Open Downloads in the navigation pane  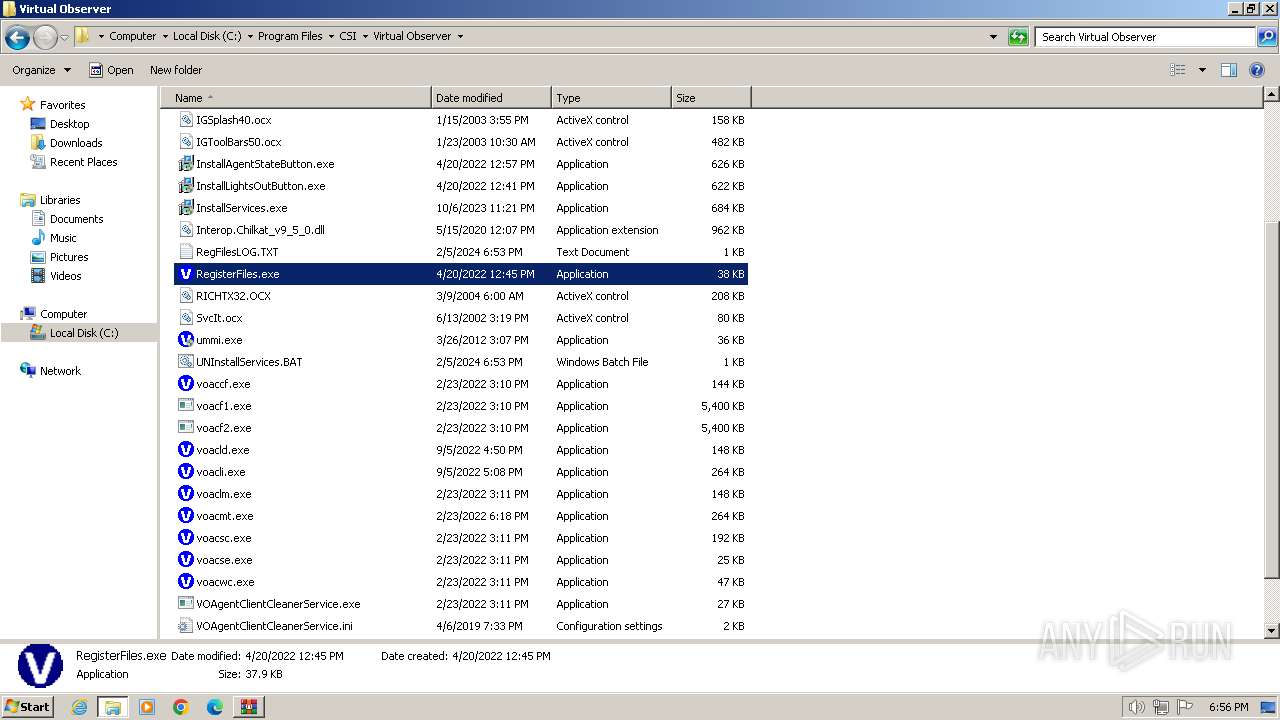pos(76,142)
